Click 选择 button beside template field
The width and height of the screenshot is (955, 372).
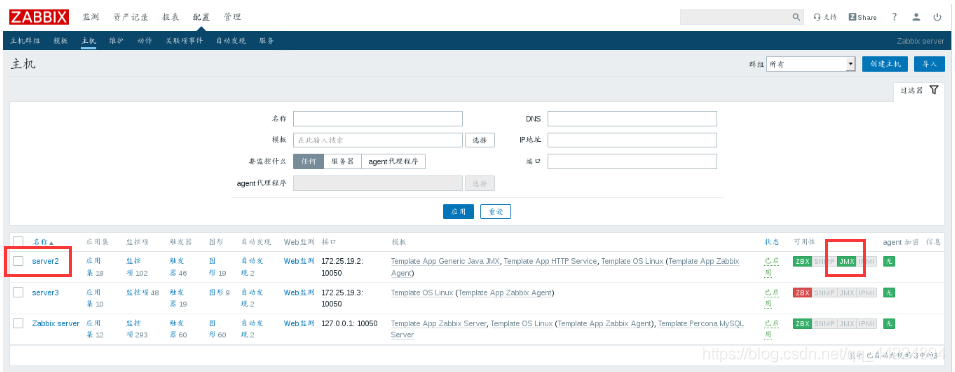(x=480, y=140)
